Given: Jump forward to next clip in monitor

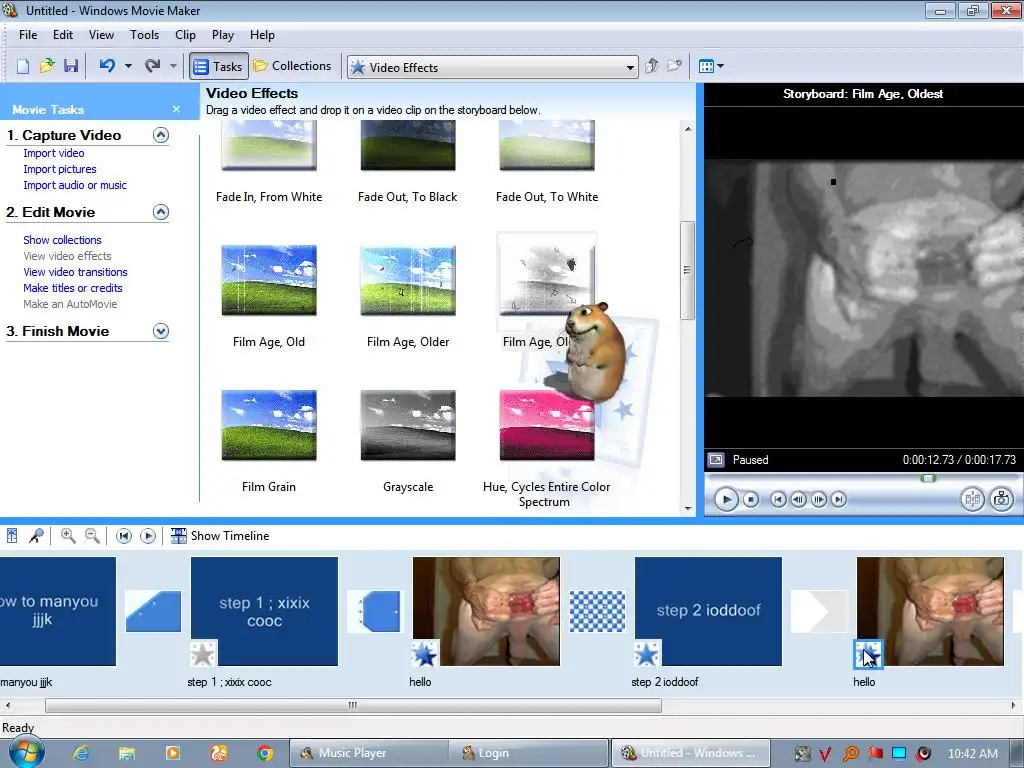Looking at the screenshot, I should (x=839, y=500).
